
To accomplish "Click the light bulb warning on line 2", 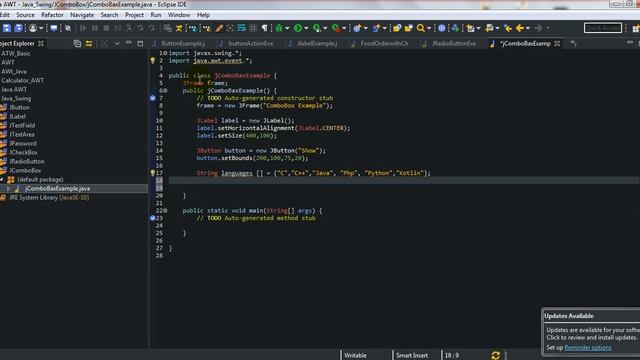I will 153,60.
